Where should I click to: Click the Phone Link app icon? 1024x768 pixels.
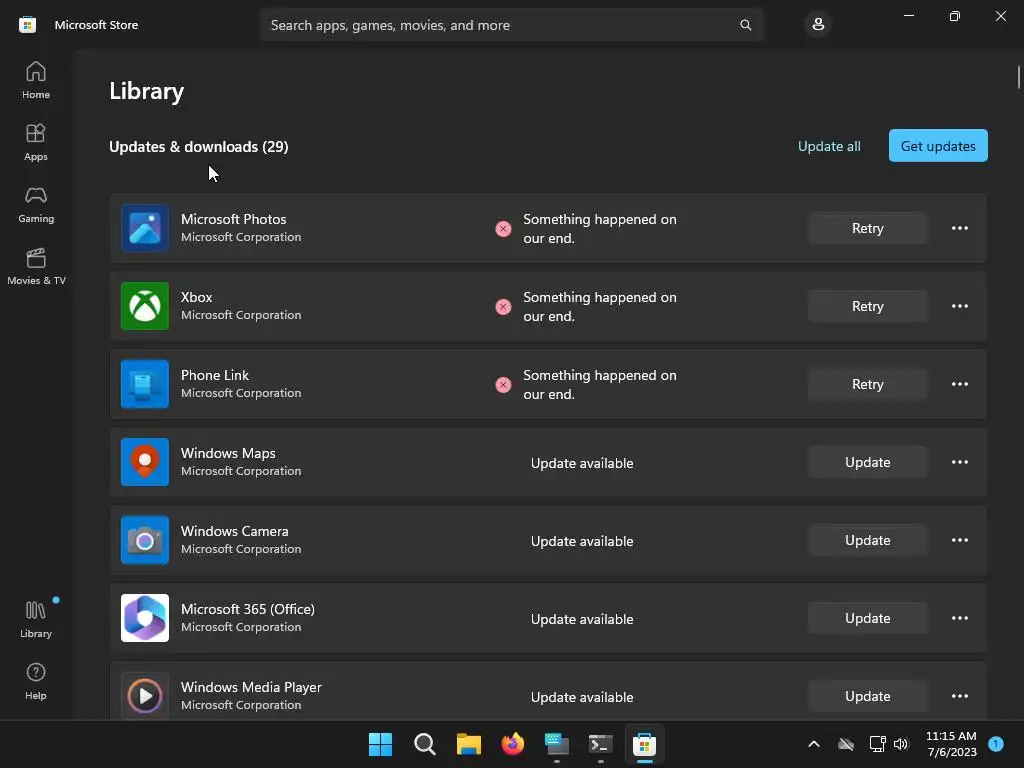[145, 384]
